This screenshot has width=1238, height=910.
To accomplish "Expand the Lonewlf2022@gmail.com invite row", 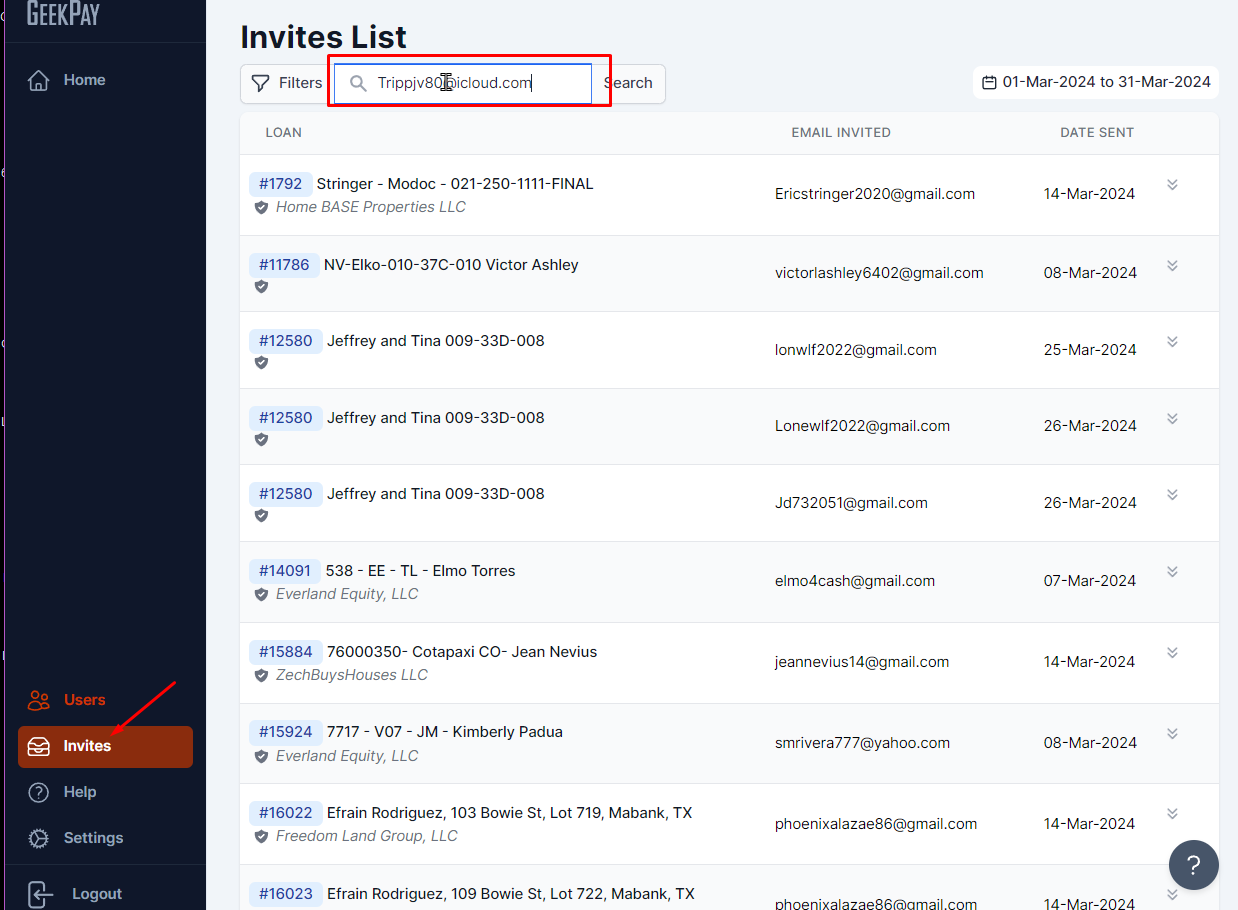I will tap(1172, 418).
